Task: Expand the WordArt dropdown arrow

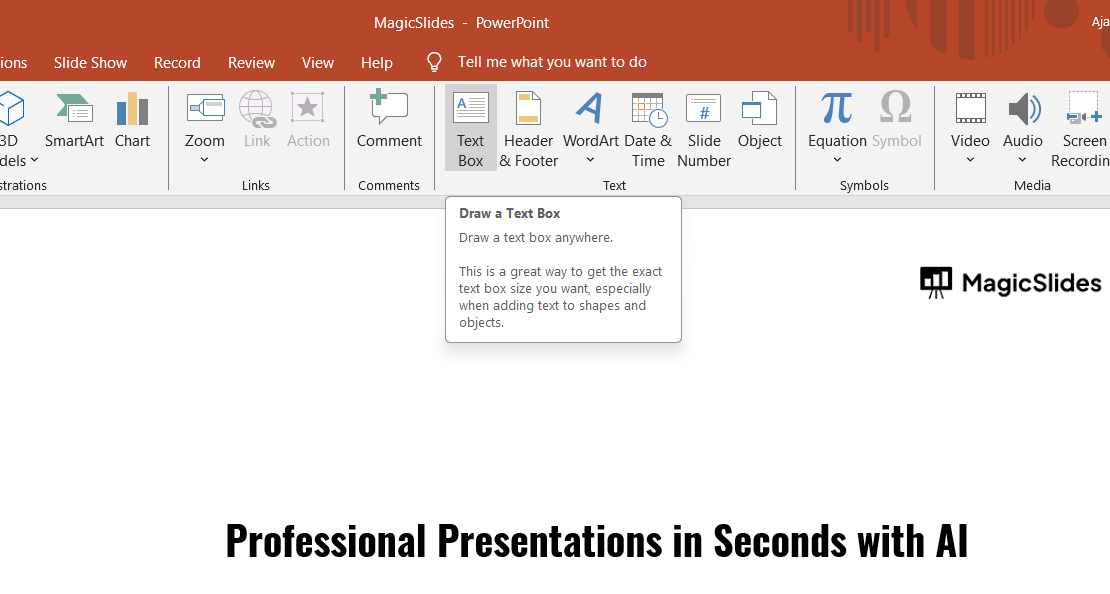Action: point(590,160)
